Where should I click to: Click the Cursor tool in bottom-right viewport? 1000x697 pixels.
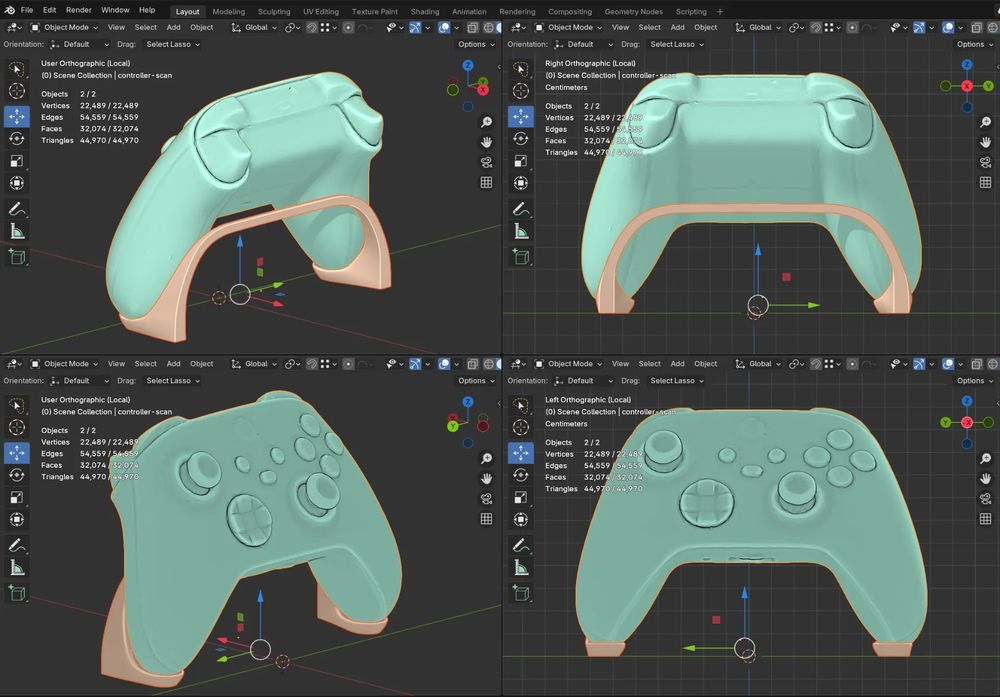tap(521, 427)
